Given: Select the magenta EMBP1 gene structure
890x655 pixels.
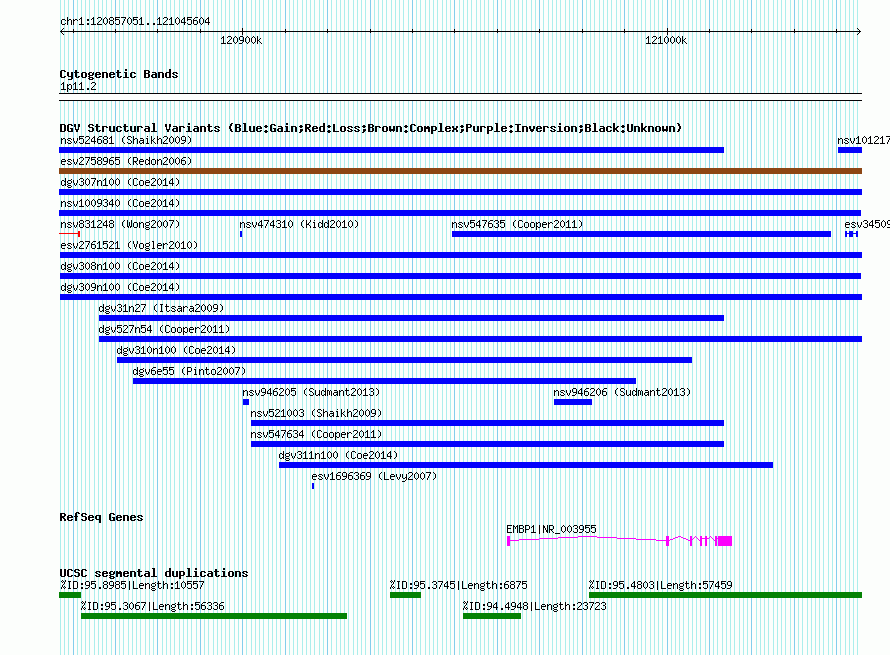Looking at the screenshot, I should 619,541.
